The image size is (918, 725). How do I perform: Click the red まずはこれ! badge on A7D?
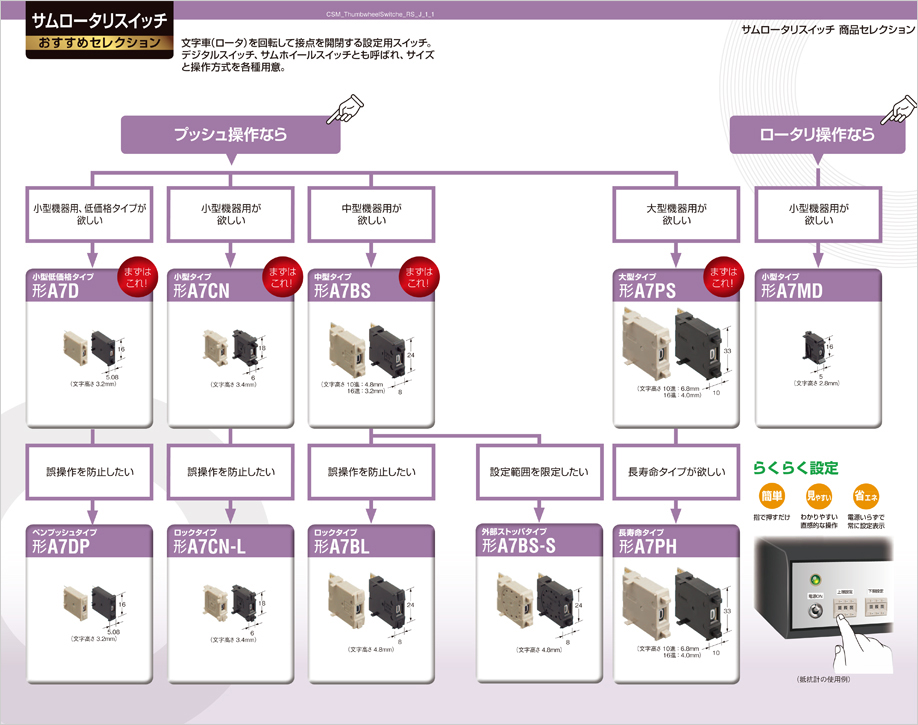click(133, 276)
